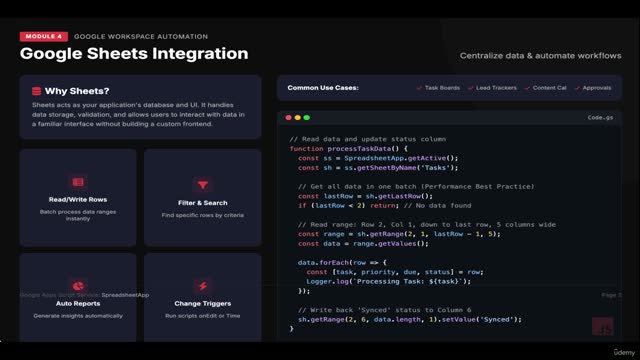Click the GOOGLE WORKSPACE AUTOMATION subtitle
The height and width of the screenshot is (360, 640).
pos(141,36)
